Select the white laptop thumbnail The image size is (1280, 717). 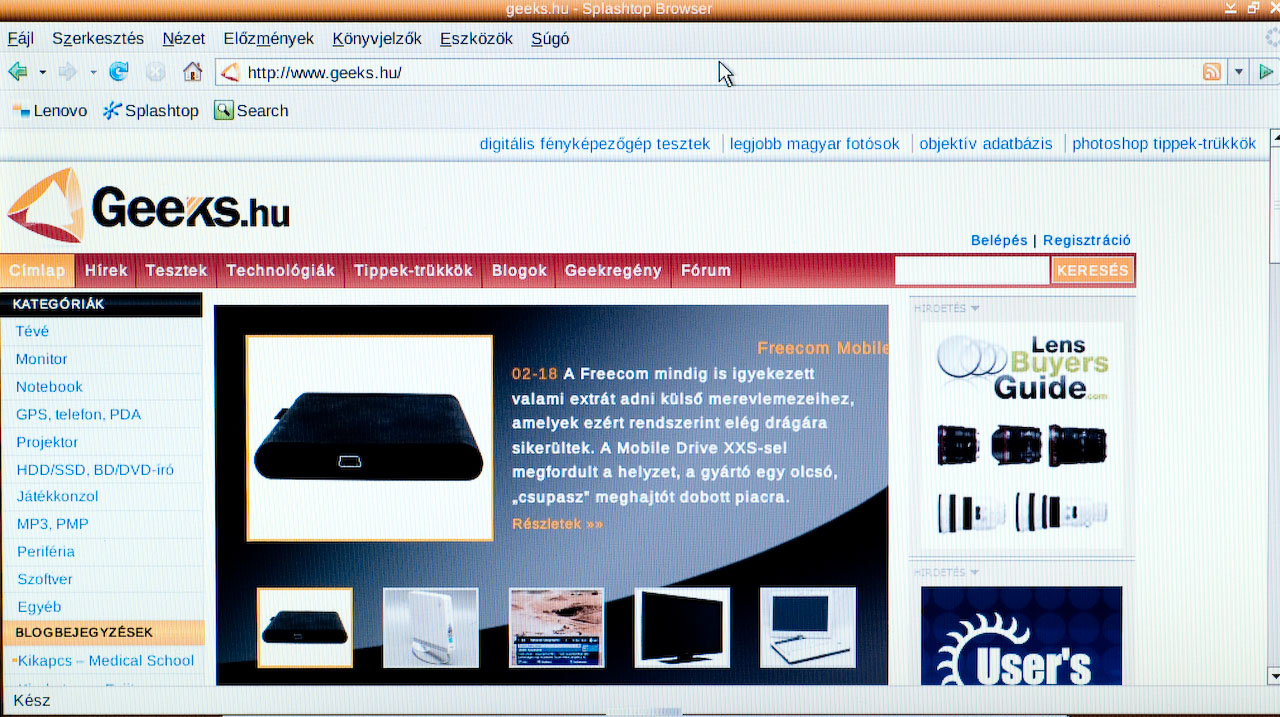pyautogui.click(x=808, y=627)
